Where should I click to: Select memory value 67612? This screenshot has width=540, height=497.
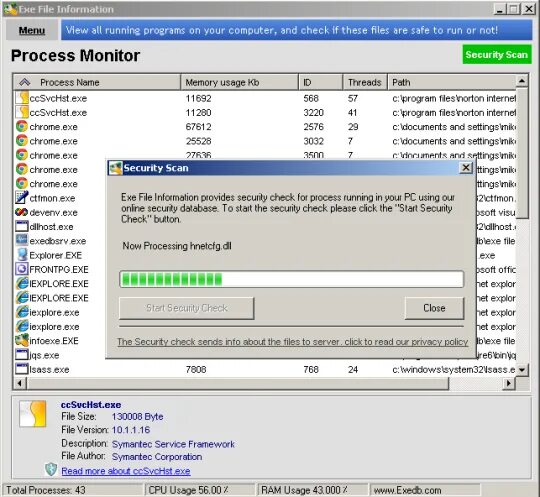coord(198,127)
